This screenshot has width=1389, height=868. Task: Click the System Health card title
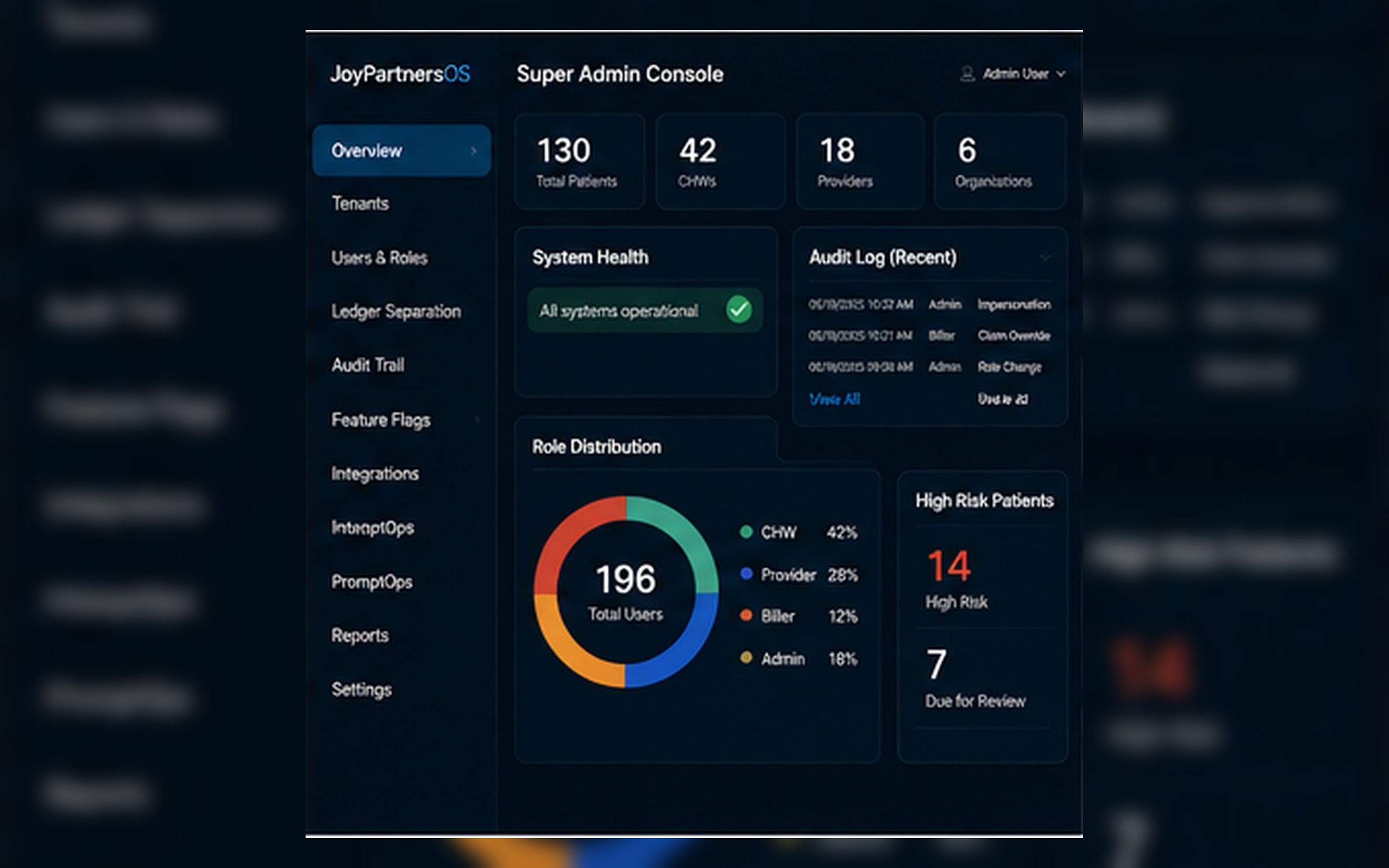[590, 258]
